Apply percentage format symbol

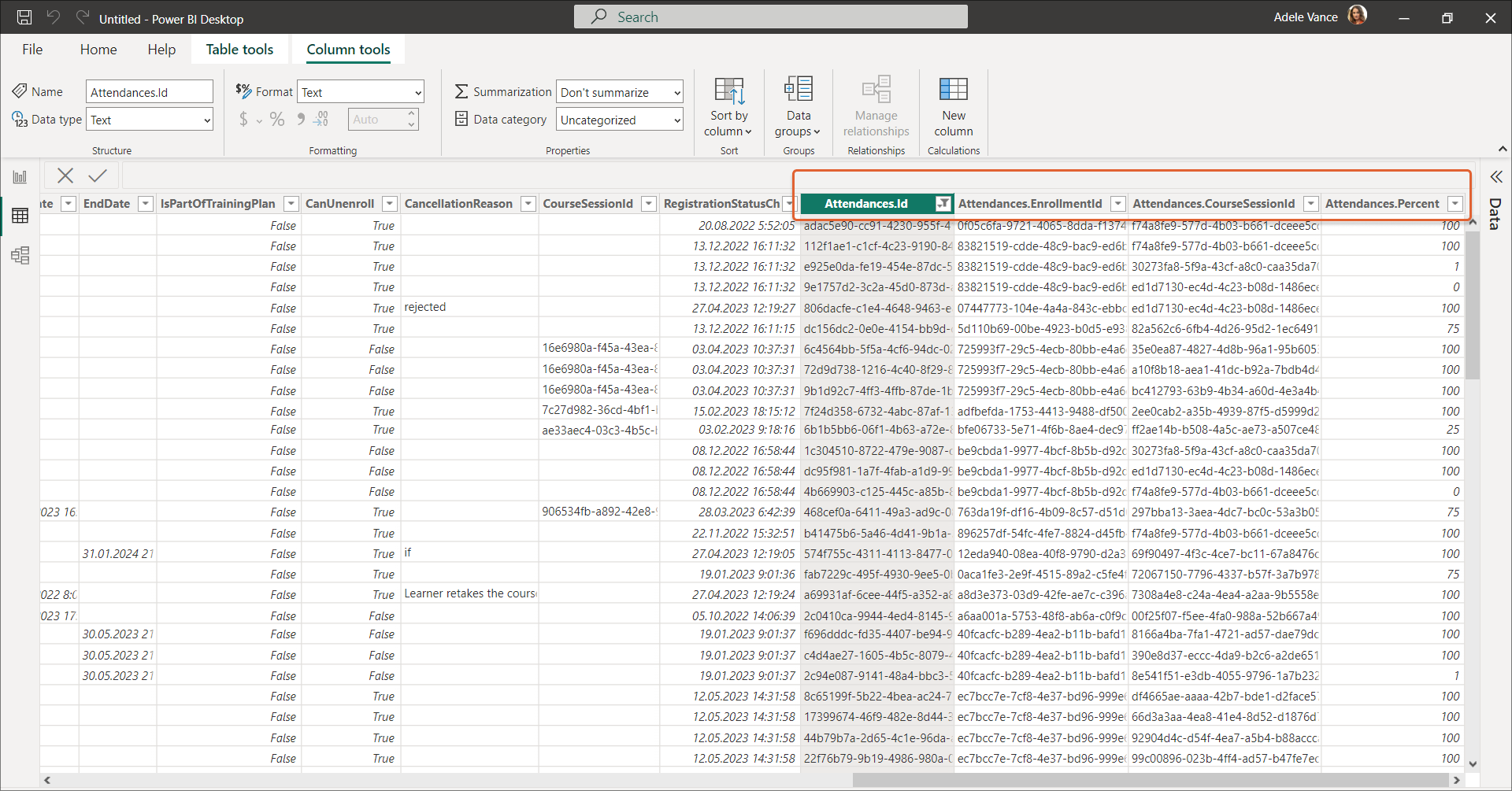click(x=276, y=120)
